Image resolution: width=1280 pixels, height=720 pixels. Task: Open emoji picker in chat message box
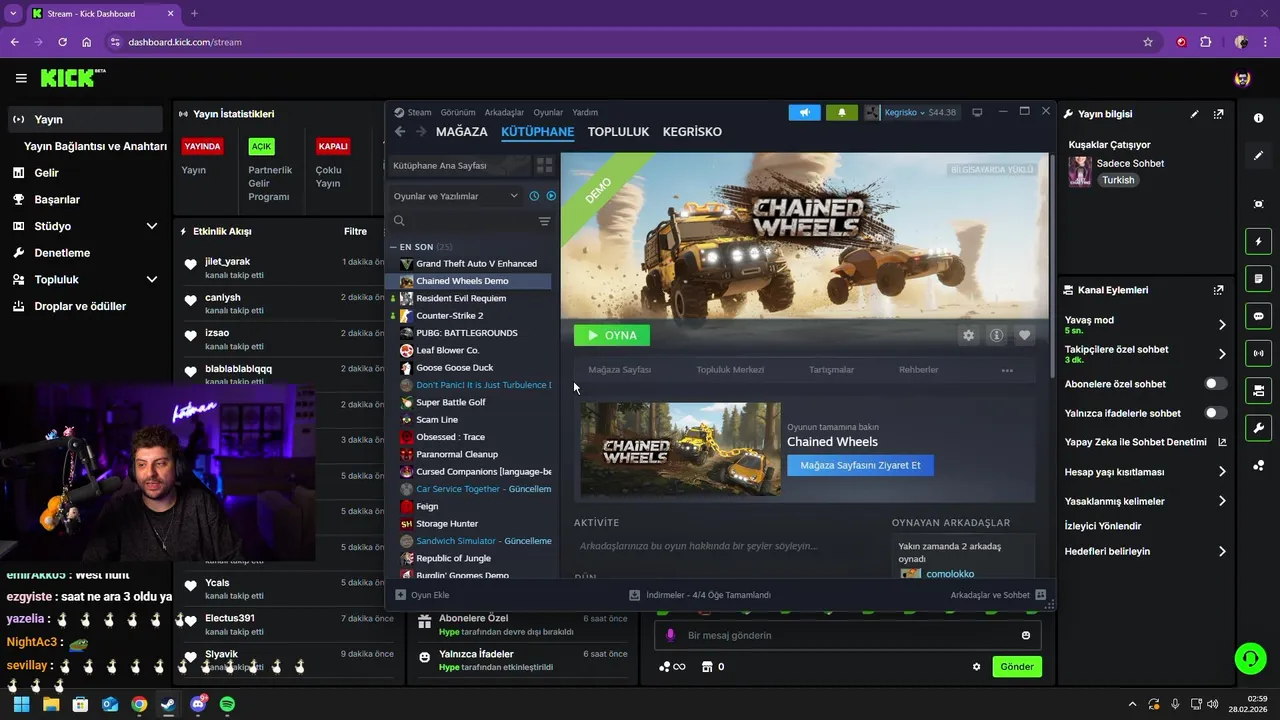pos(1026,636)
